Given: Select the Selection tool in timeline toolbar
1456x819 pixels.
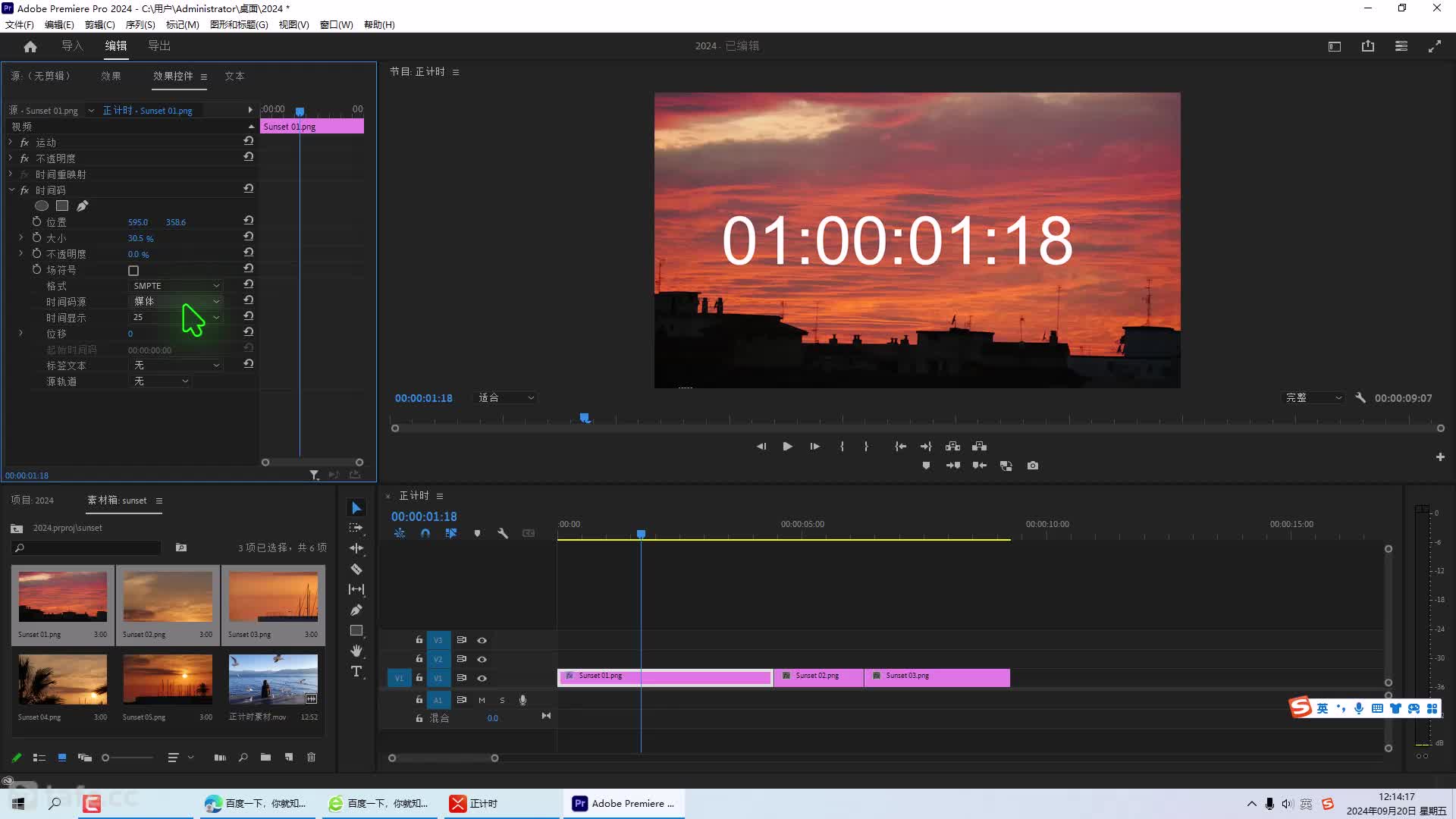Looking at the screenshot, I should click(356, 507).
